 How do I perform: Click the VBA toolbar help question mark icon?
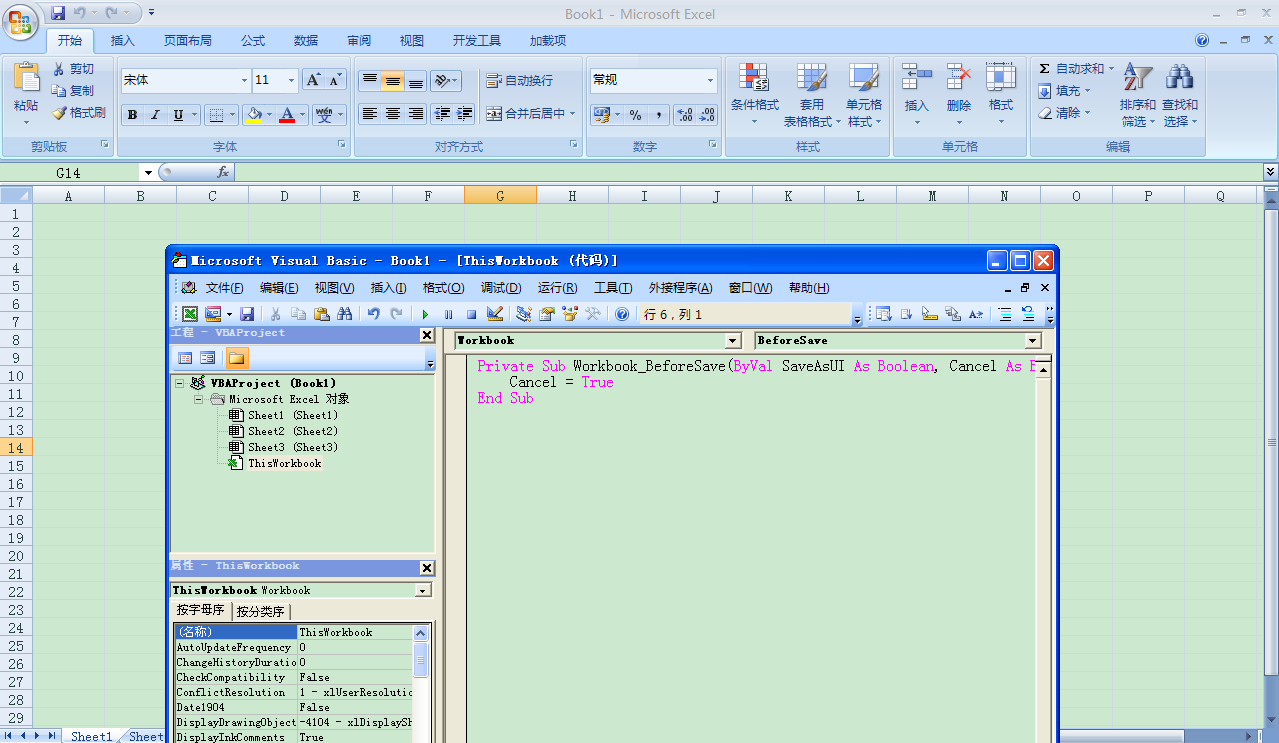coord(622,314)
